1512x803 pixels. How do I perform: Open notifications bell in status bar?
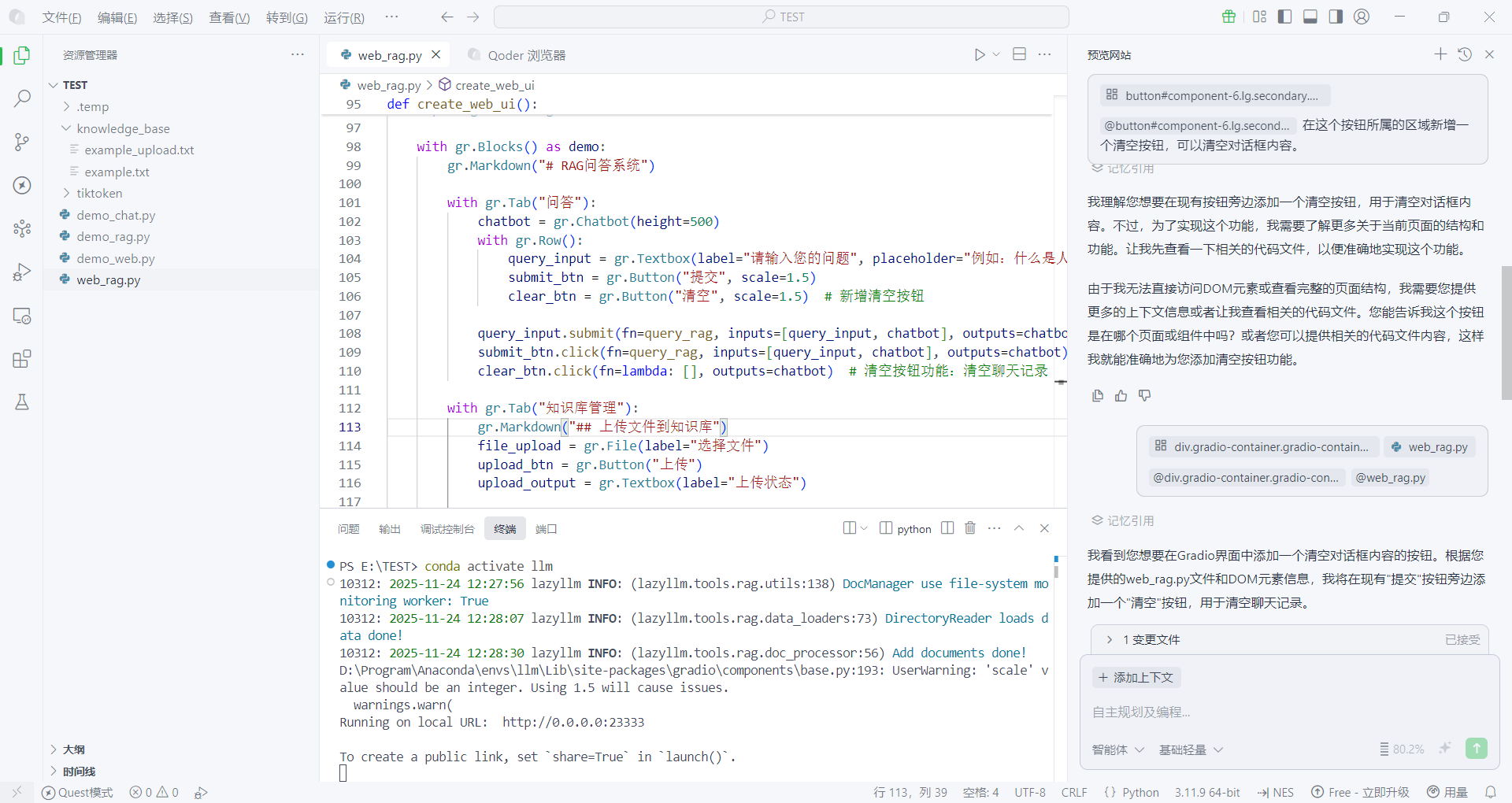coord(1491,792)
